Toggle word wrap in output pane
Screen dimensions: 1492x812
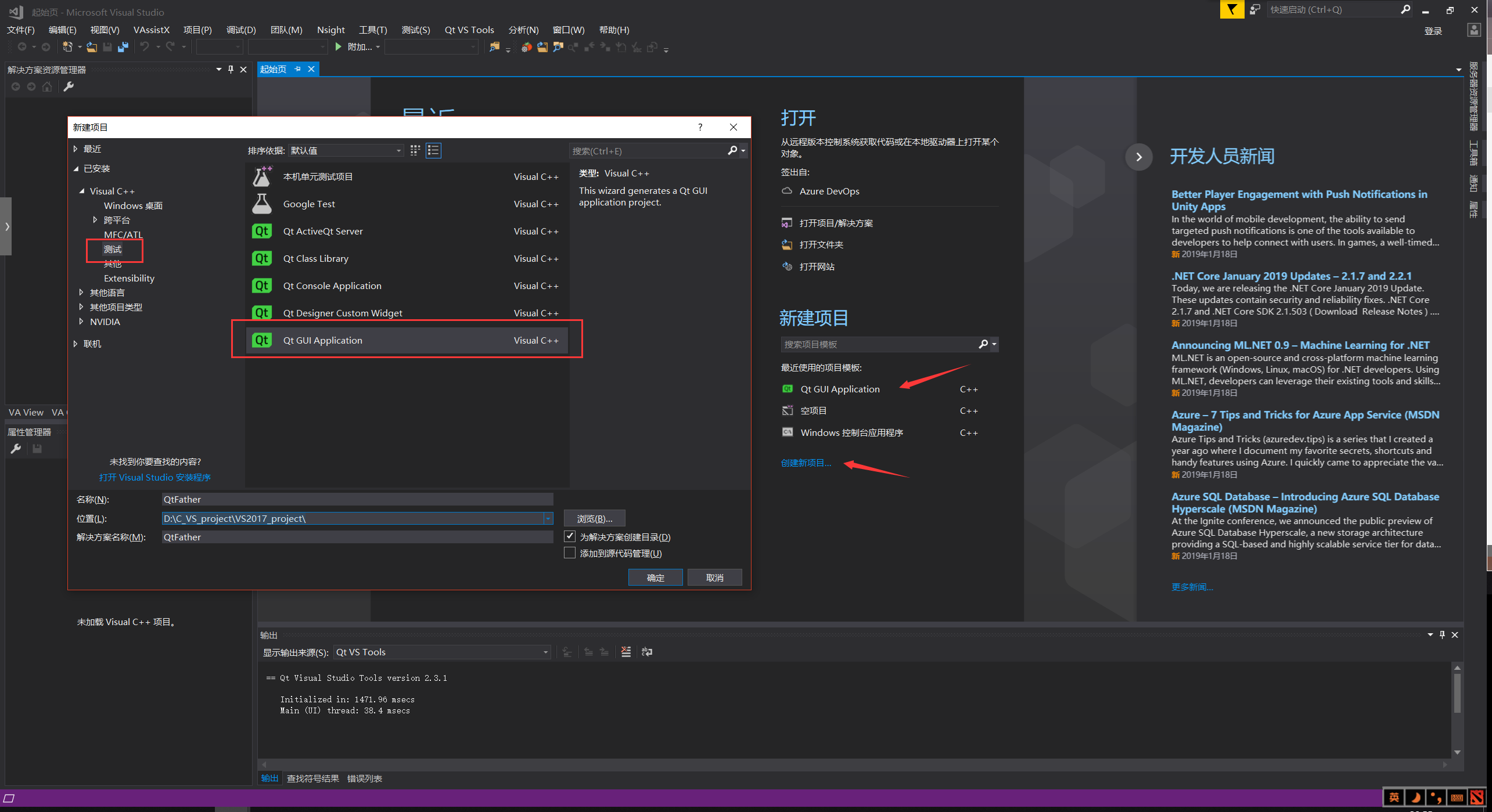coord(647,652)
